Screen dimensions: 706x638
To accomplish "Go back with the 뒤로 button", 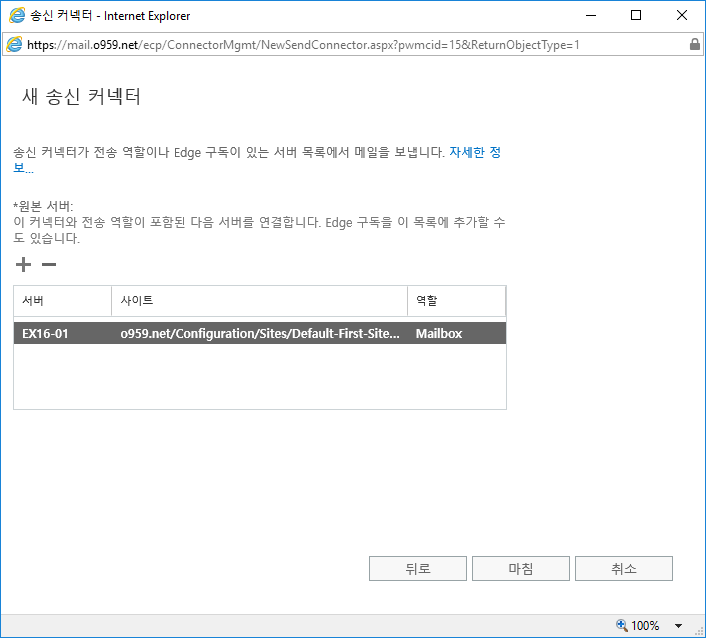I will (x=417, y=568).
